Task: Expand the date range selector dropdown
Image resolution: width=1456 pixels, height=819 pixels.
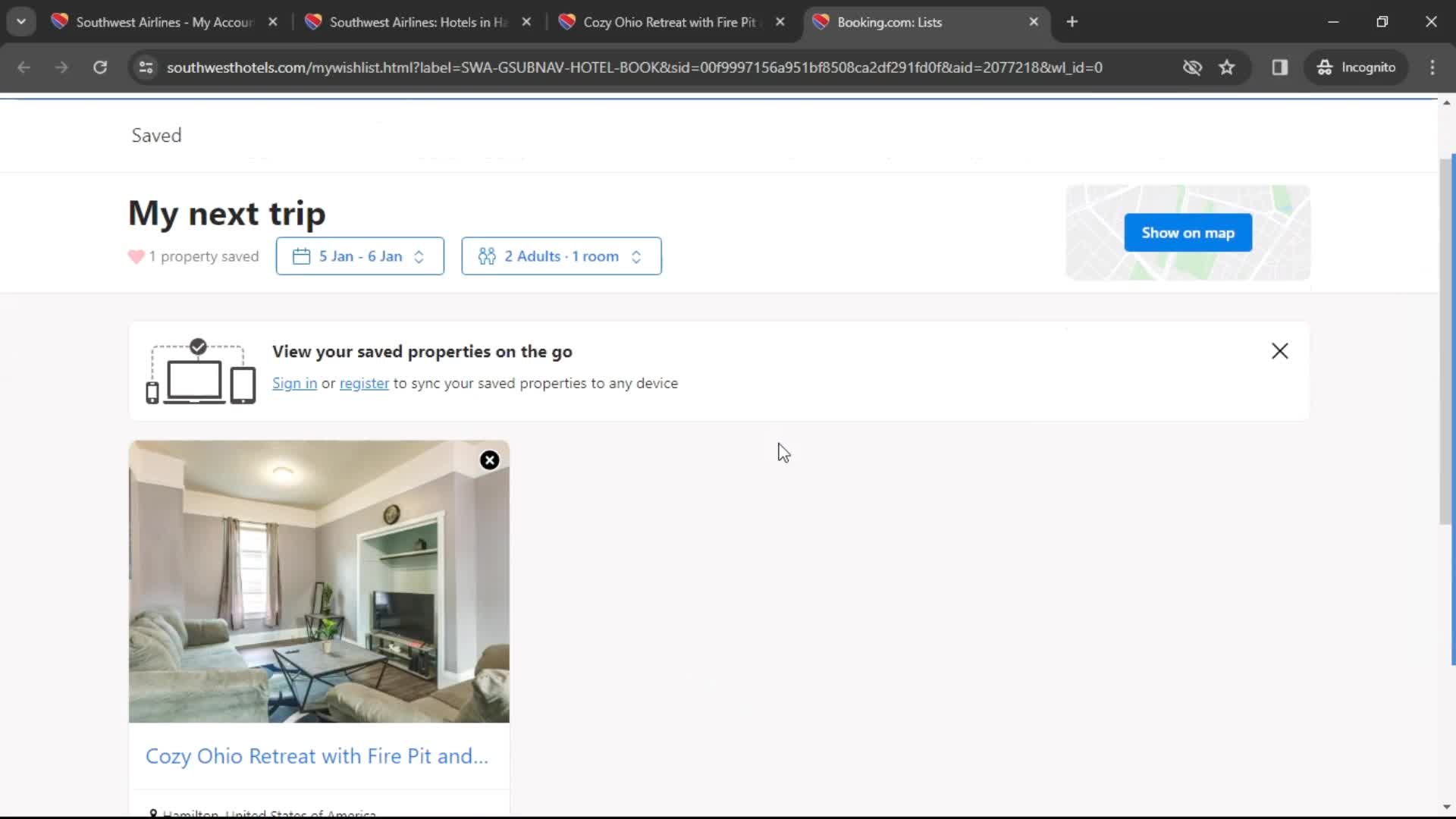Action: [359, 256]
